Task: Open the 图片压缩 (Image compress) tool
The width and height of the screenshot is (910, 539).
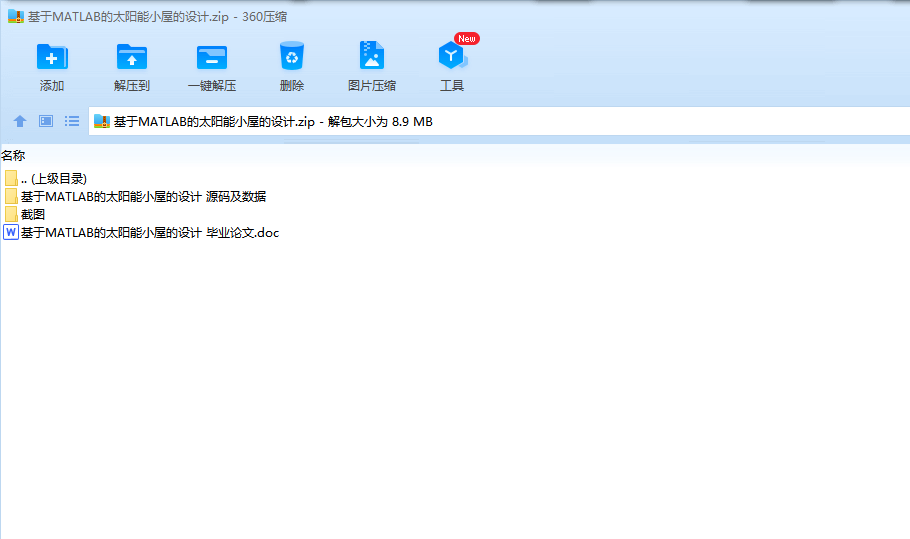Action: [x=371, y=56]
